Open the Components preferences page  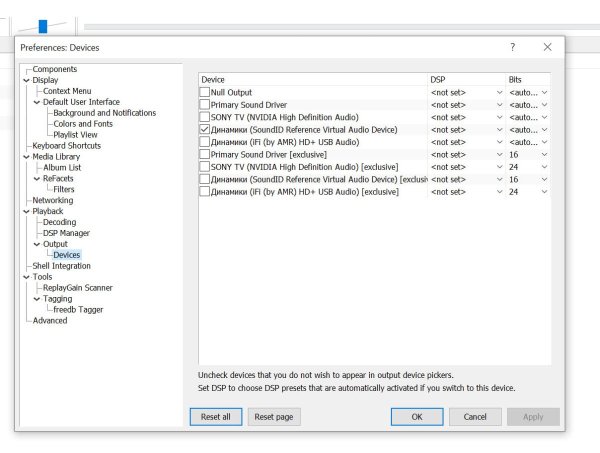[54, 69]
